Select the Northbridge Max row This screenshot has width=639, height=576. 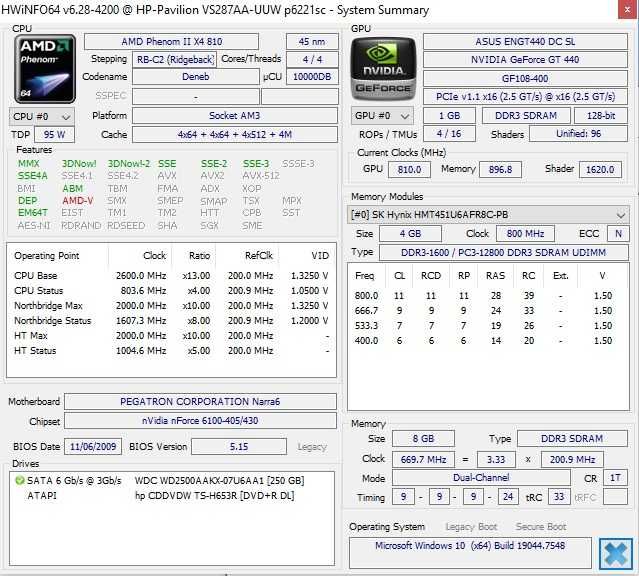[171, 306]
